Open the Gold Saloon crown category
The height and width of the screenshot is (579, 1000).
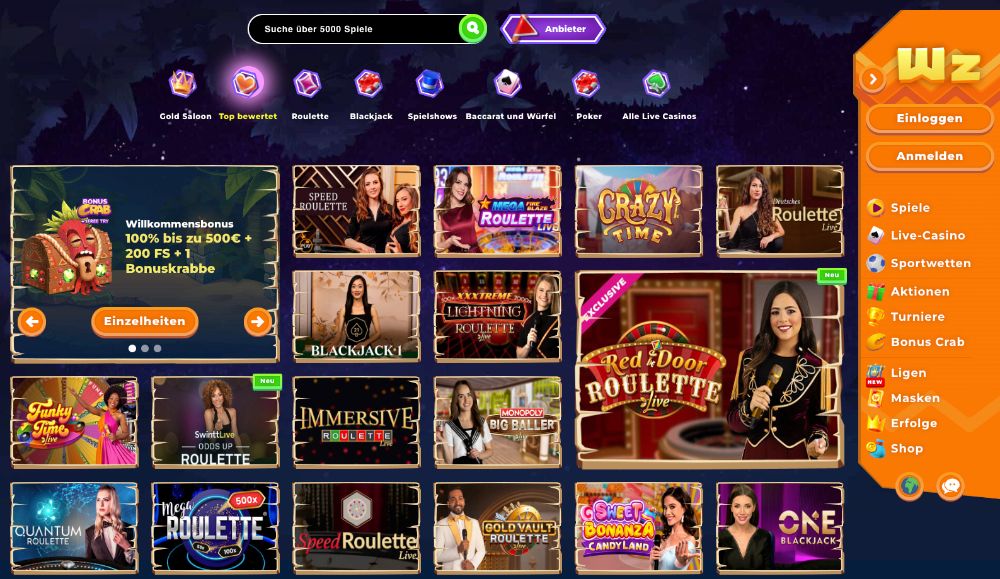pos(182,84)
